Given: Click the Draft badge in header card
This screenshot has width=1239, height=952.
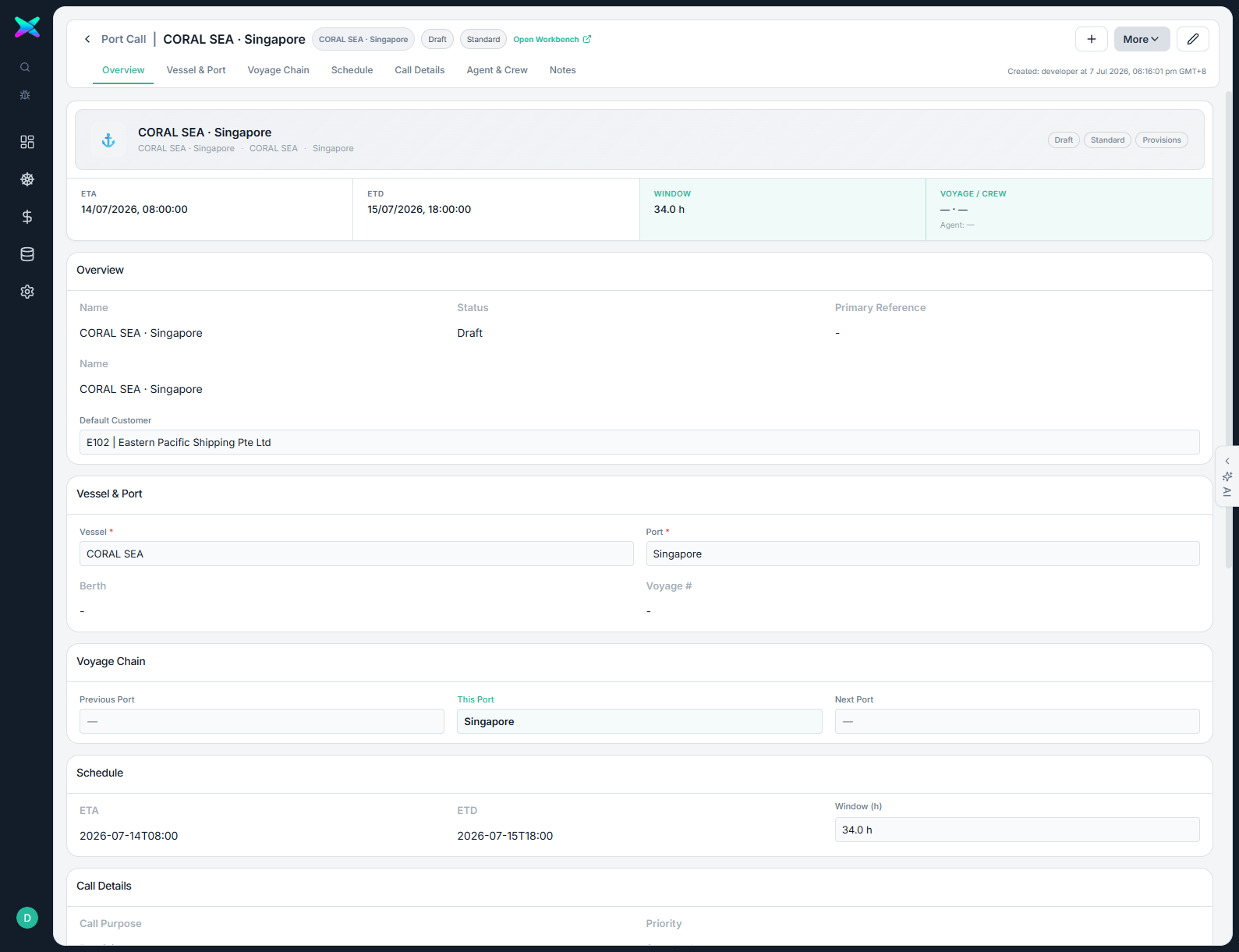Looking at the screenshot, I should [x=1064, y=140].
